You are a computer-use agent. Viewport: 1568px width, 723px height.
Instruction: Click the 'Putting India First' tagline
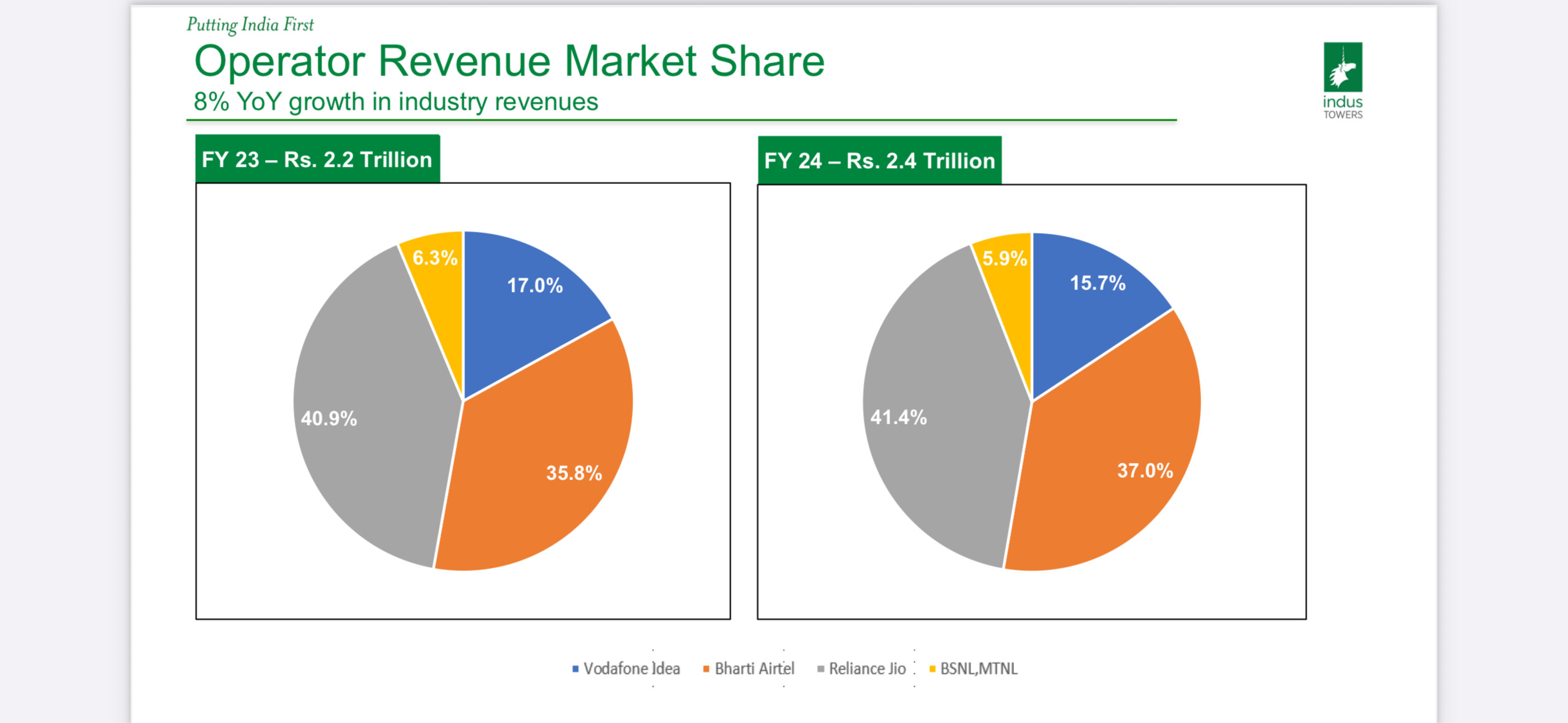[x=250, y=25]
